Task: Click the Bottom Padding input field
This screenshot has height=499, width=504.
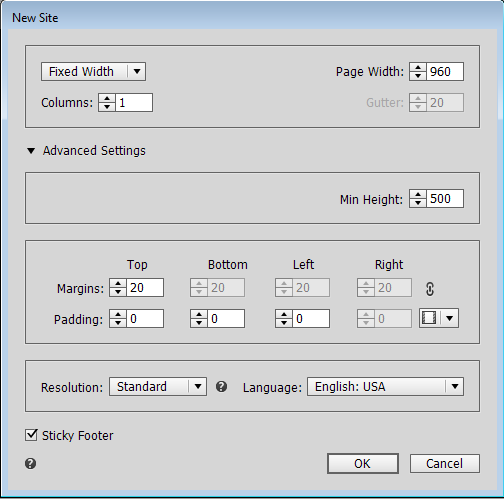Action: (226, 319)
